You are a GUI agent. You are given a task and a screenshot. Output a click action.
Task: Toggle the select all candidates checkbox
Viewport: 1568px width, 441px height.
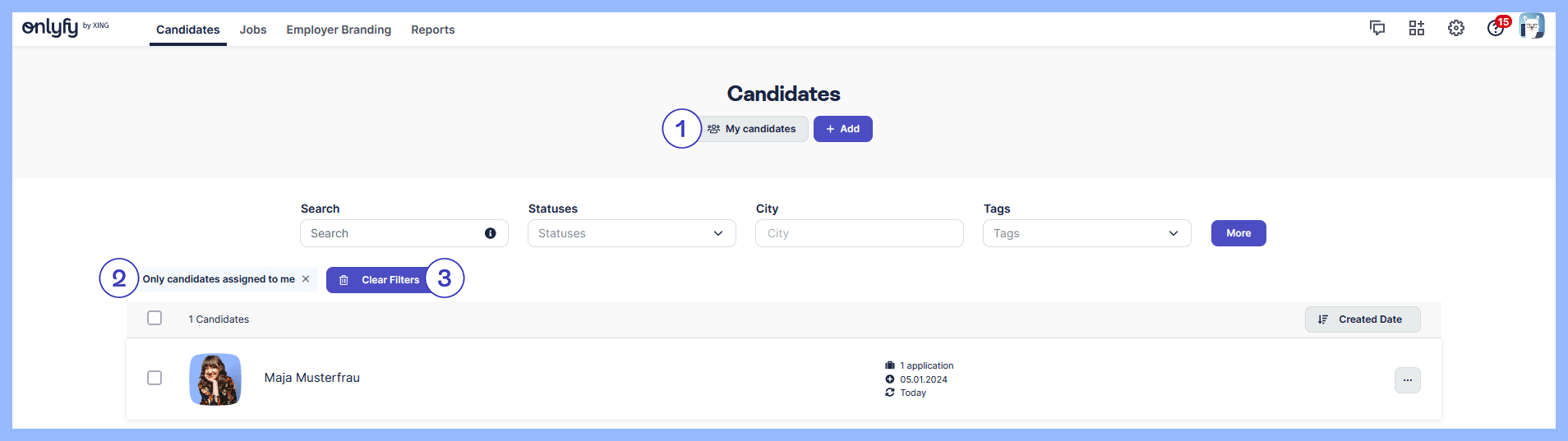[154, 319]
